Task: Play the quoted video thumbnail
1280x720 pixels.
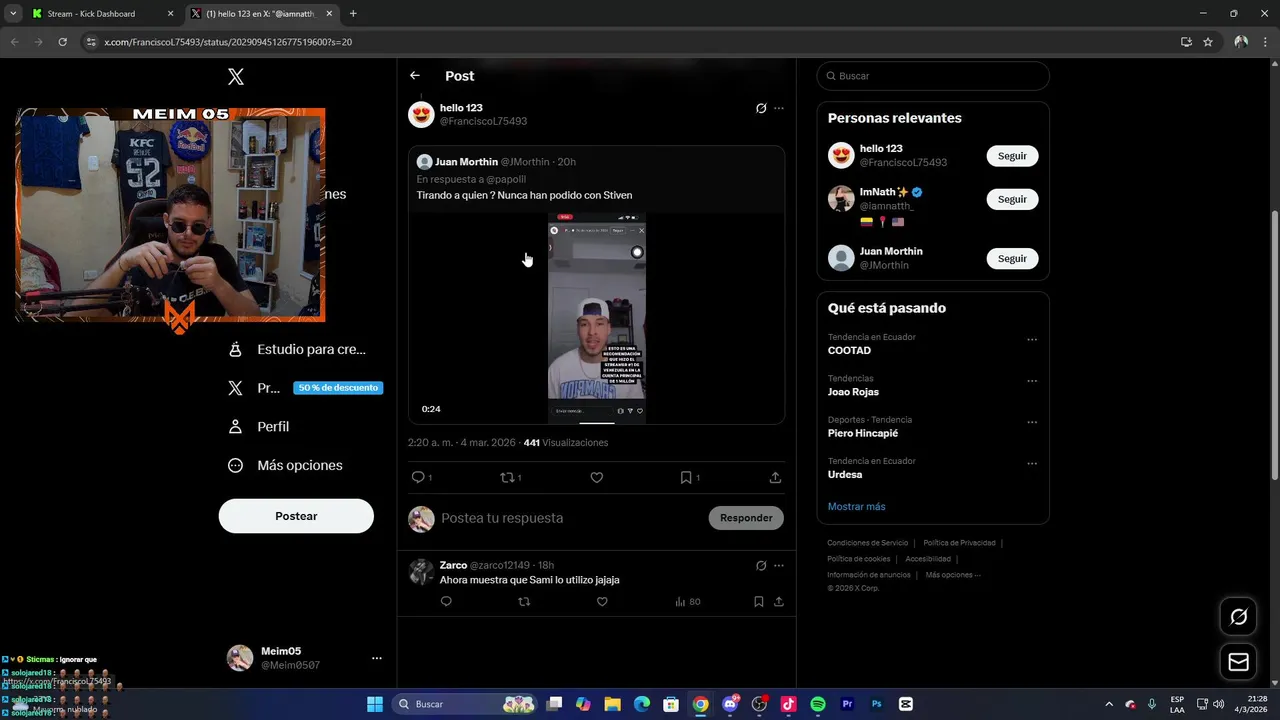Action: pos(597,318)
